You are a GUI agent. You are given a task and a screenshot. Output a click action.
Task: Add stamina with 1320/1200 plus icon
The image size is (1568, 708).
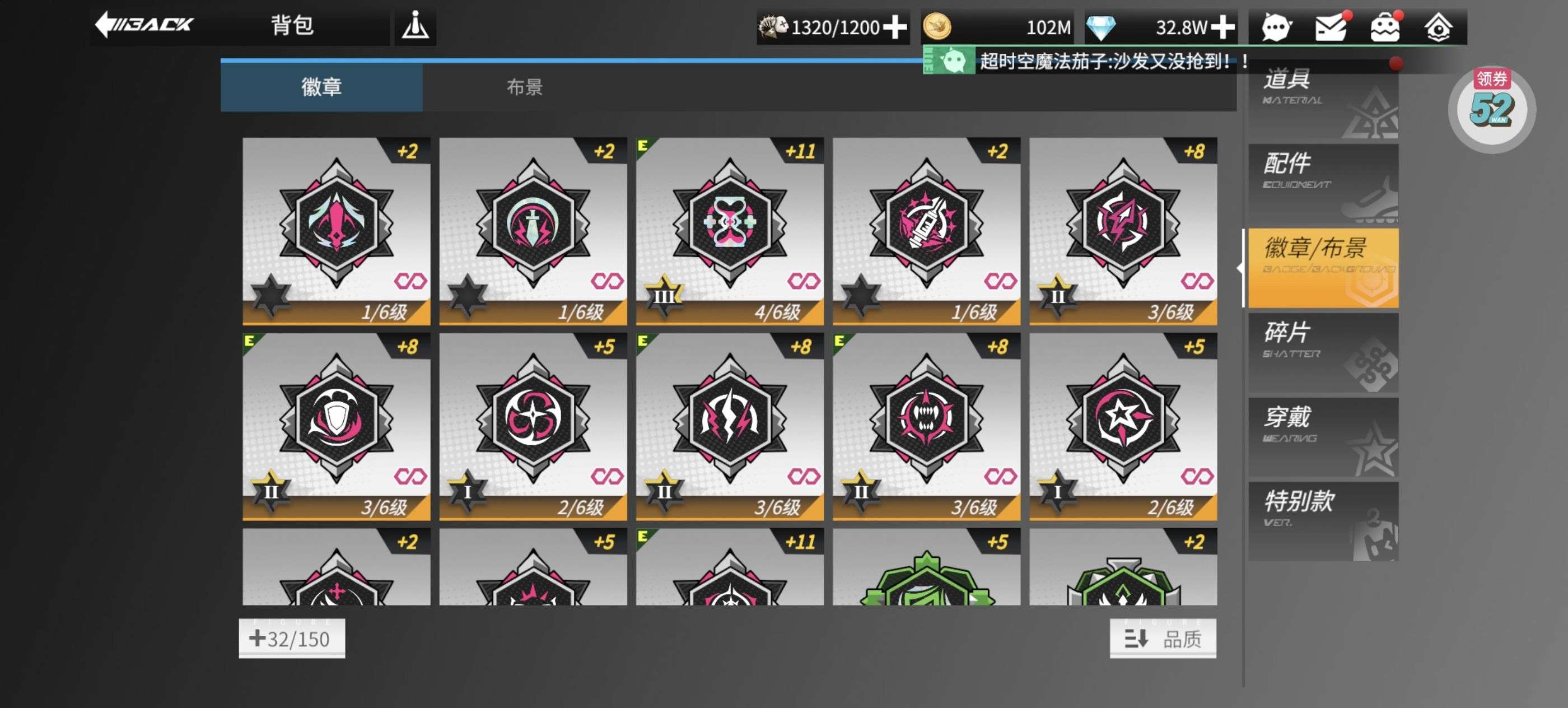tap(895, 27)
